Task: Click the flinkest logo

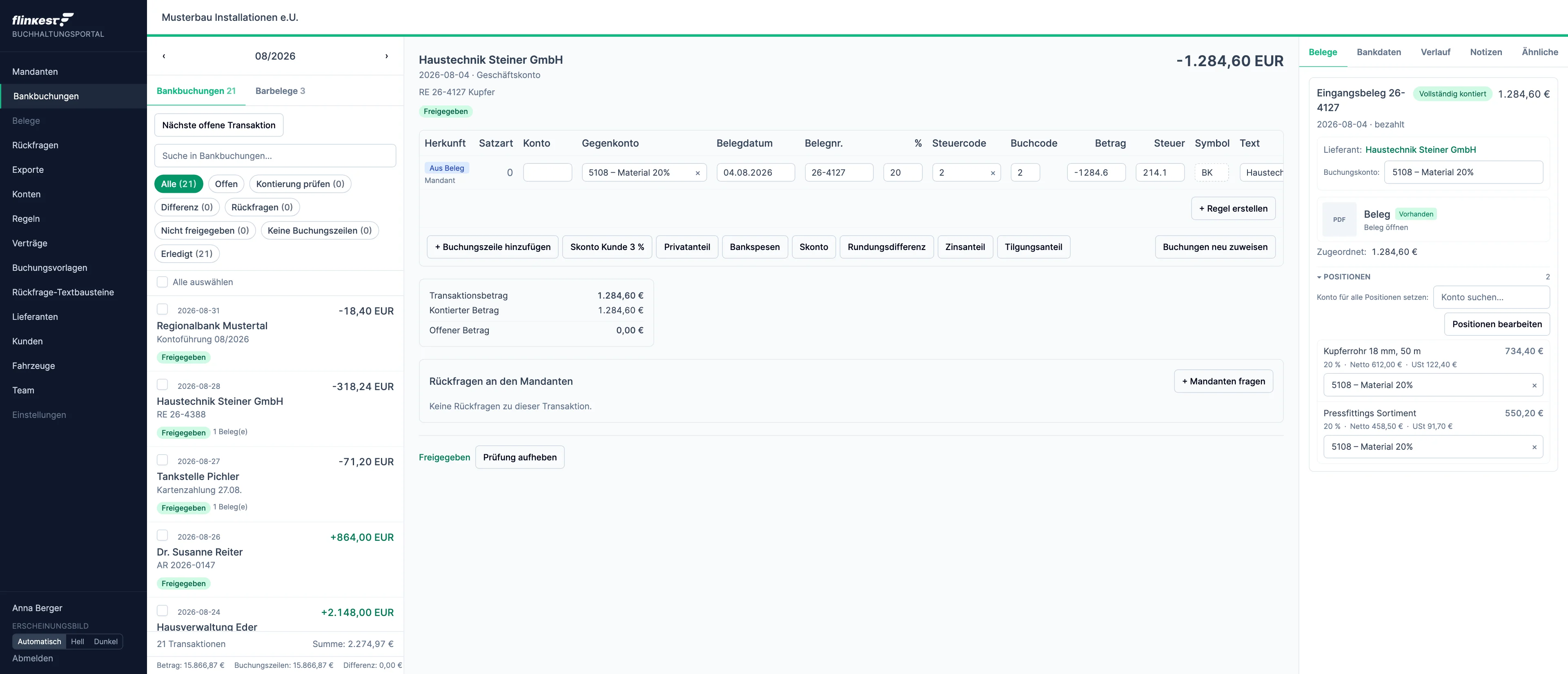Action: (x=42, y=20)
